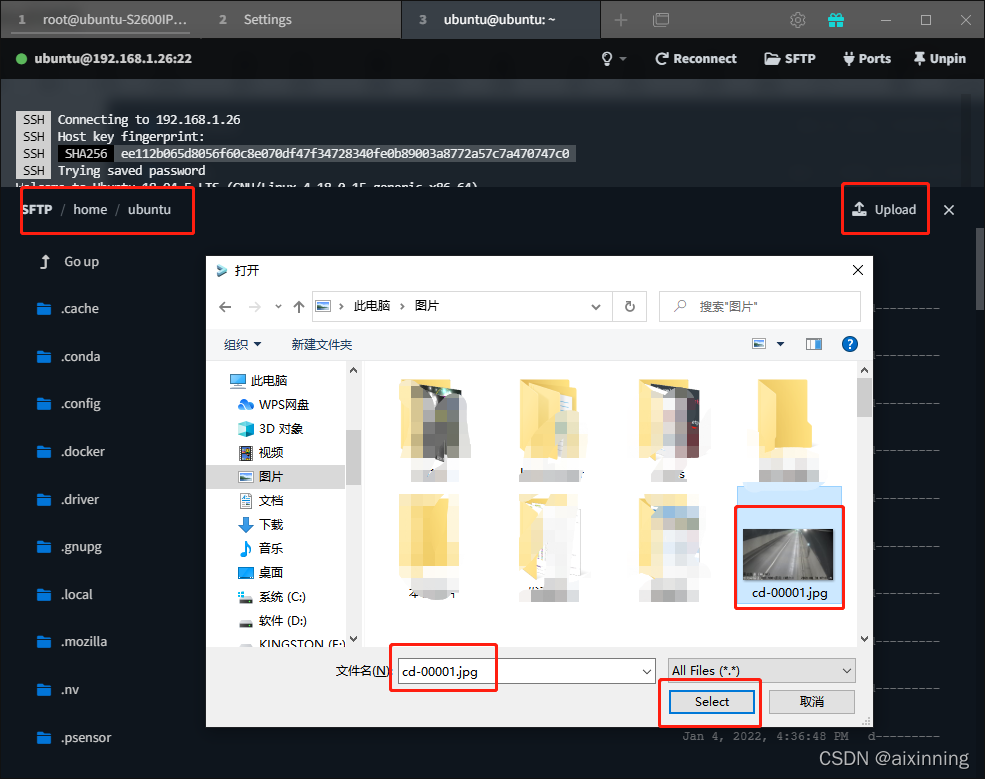This screenshot has height=779, width=985.
Task: Click the Select button in the dialog
Action: 712,702
